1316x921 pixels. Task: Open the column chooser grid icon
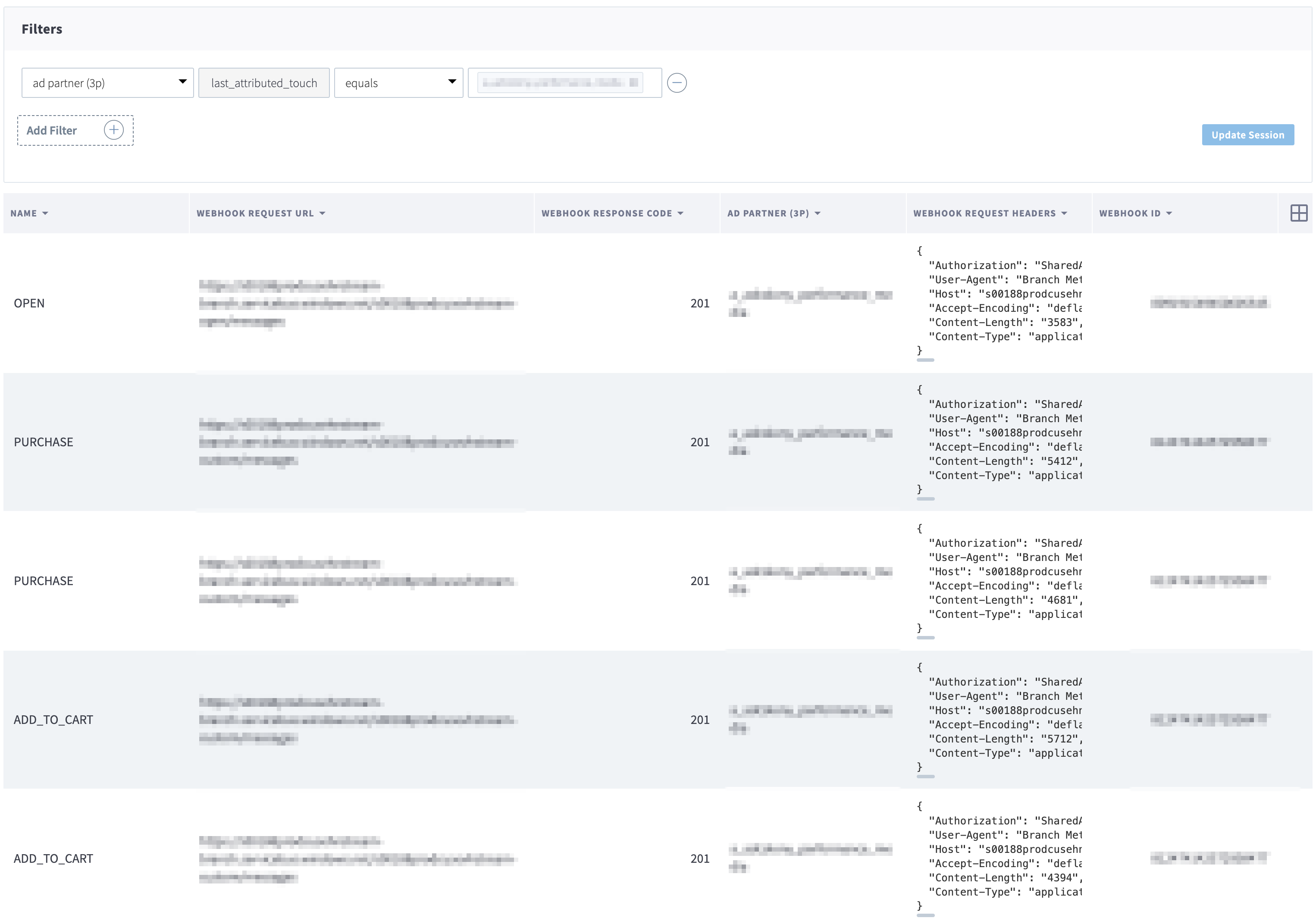pyautogui.click(x=1298, y=213)
